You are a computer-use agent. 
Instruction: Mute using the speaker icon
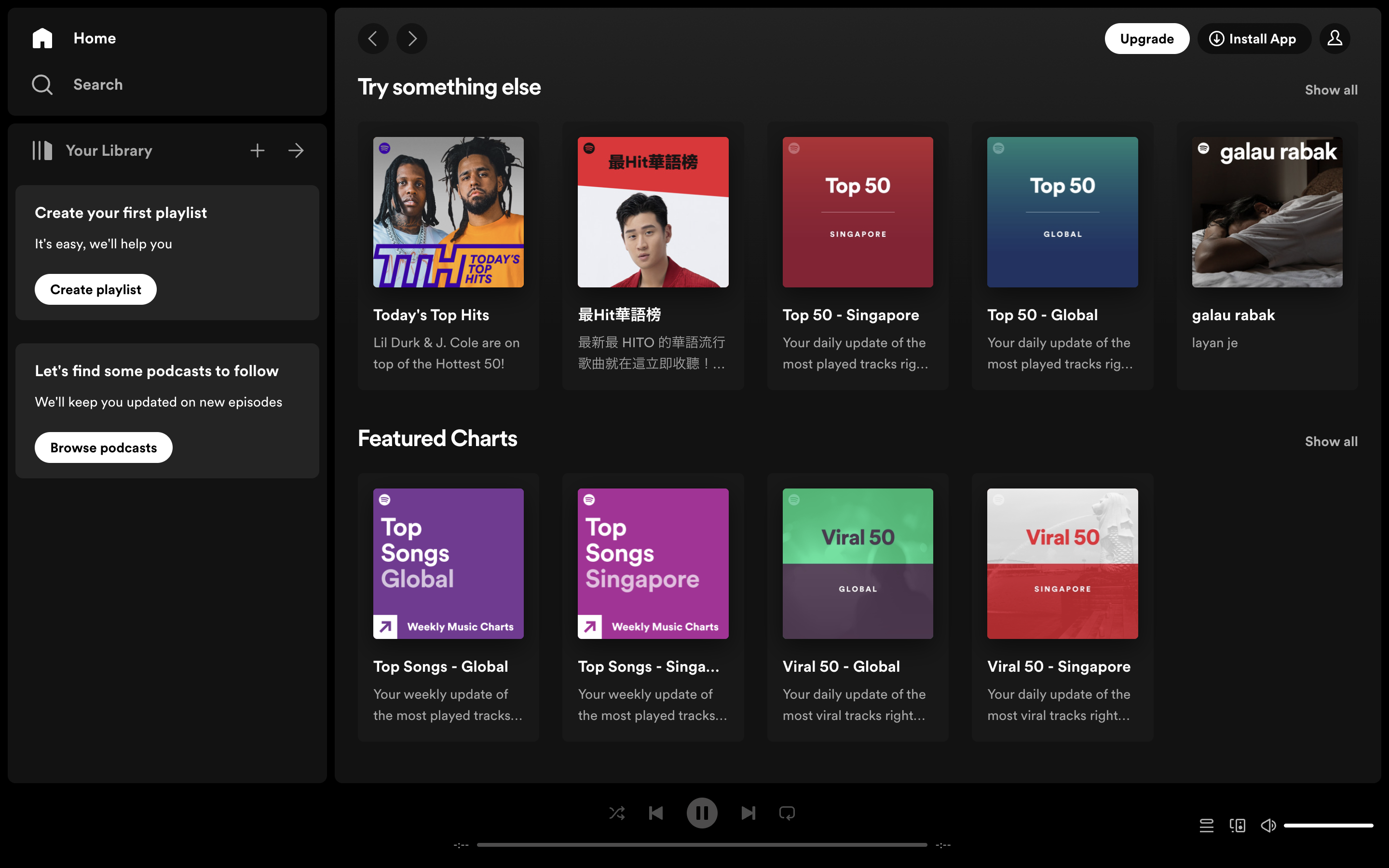coord(1268,826)
